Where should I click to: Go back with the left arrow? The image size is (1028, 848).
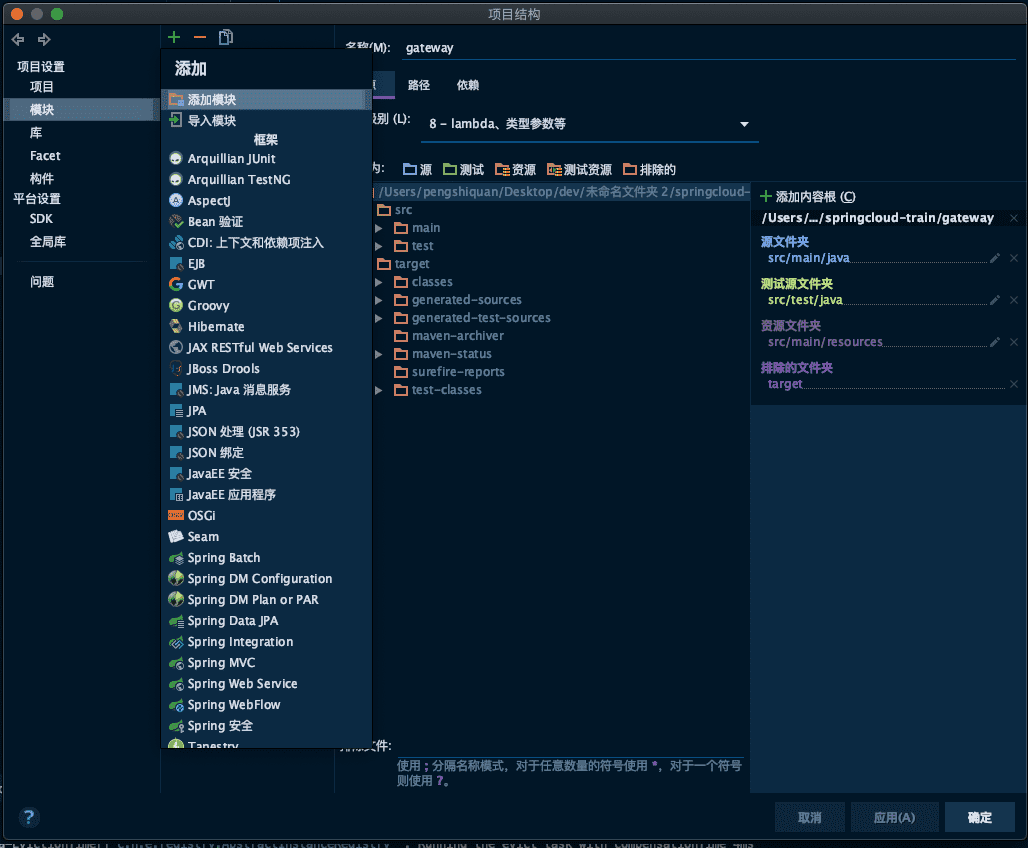18,40
